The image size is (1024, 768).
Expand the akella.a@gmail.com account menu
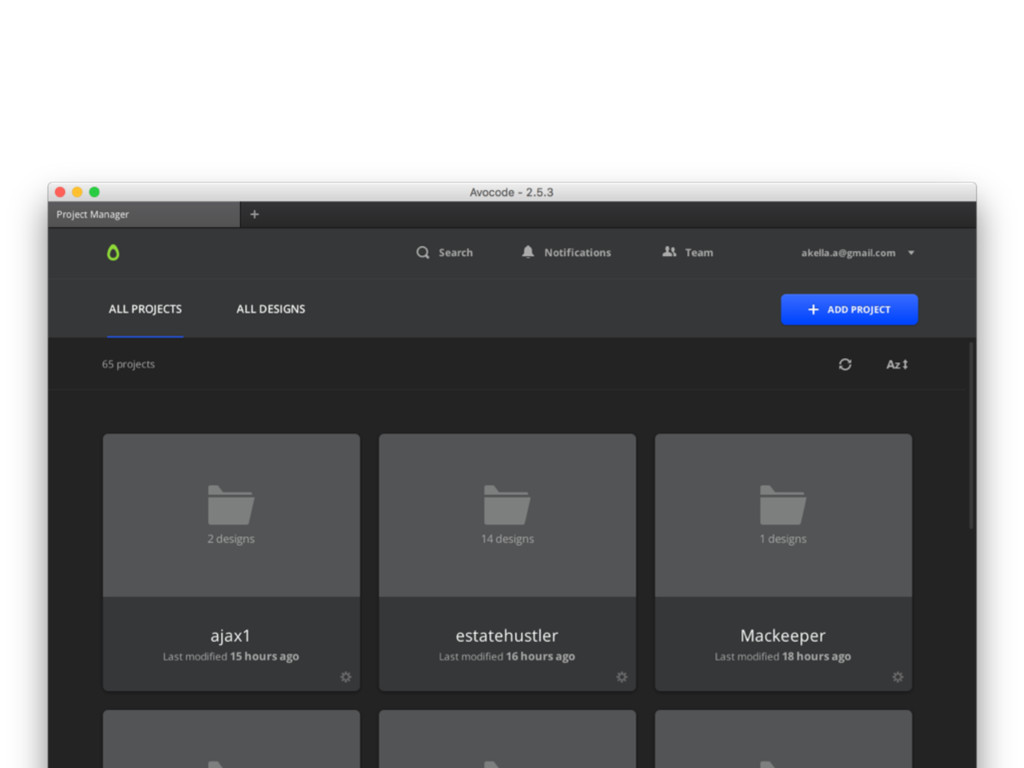[911, 253]
